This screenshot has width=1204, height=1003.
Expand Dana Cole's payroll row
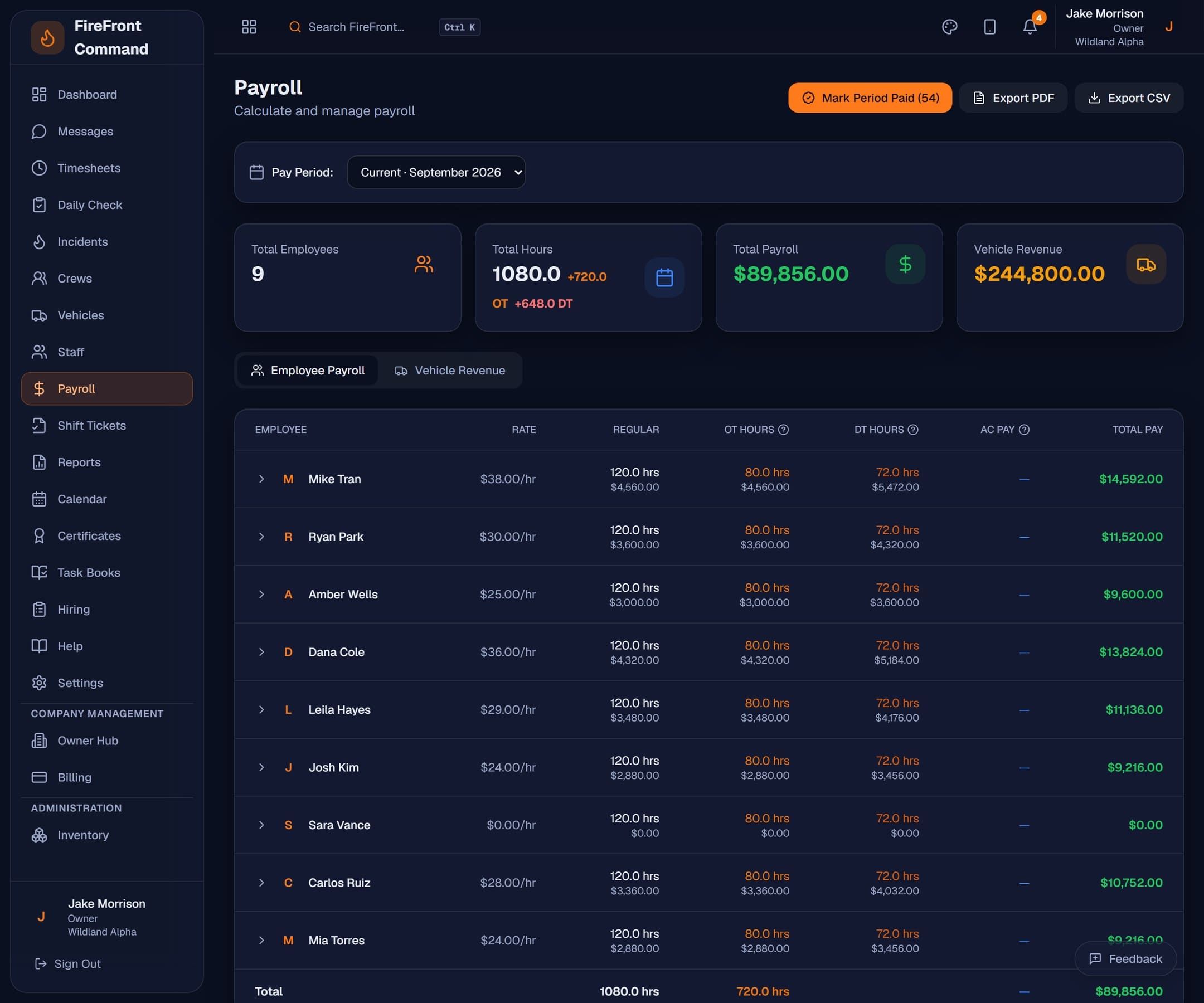(x=261, y=653)
